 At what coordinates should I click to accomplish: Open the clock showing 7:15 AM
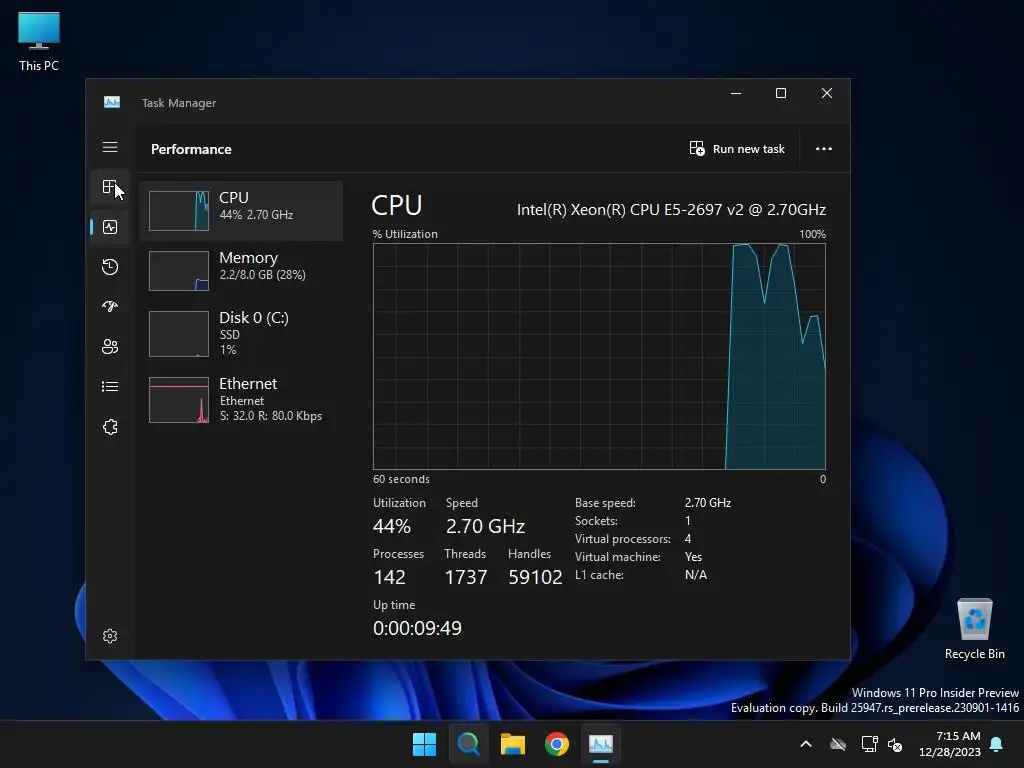coord(950,744)
